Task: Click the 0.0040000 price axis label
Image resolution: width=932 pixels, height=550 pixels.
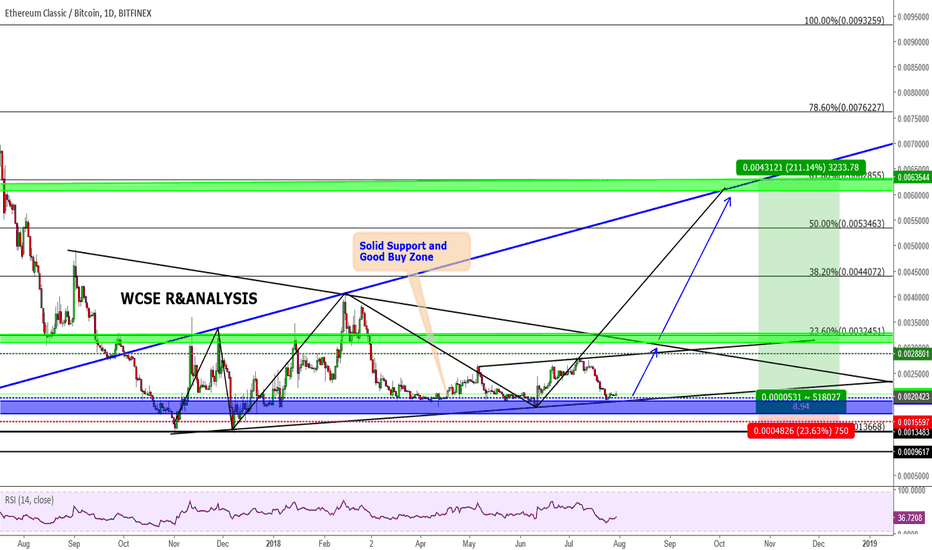Action: tap(913, 297)
